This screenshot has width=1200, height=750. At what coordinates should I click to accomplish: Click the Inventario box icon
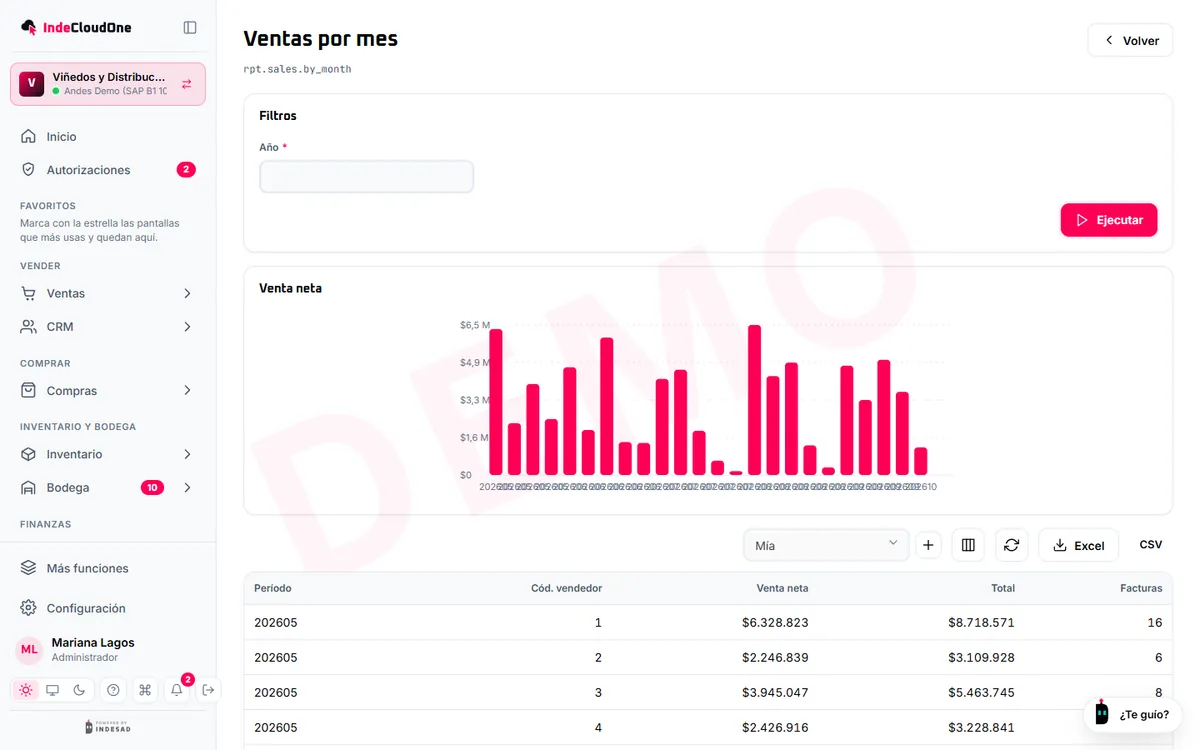coord(29,454)
